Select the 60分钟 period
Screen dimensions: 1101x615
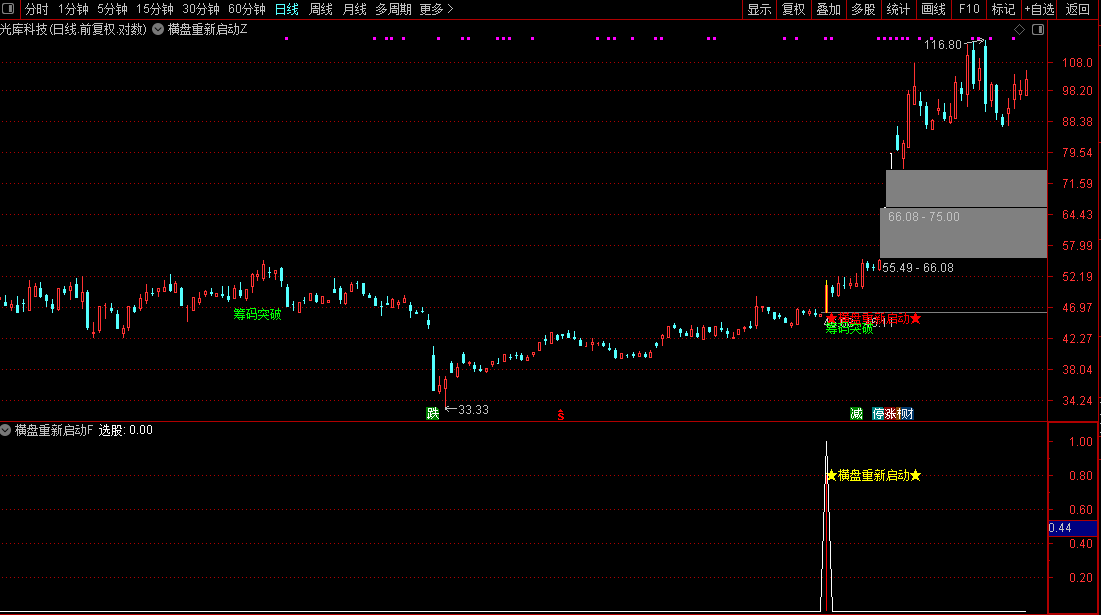(x=247, y=9)
